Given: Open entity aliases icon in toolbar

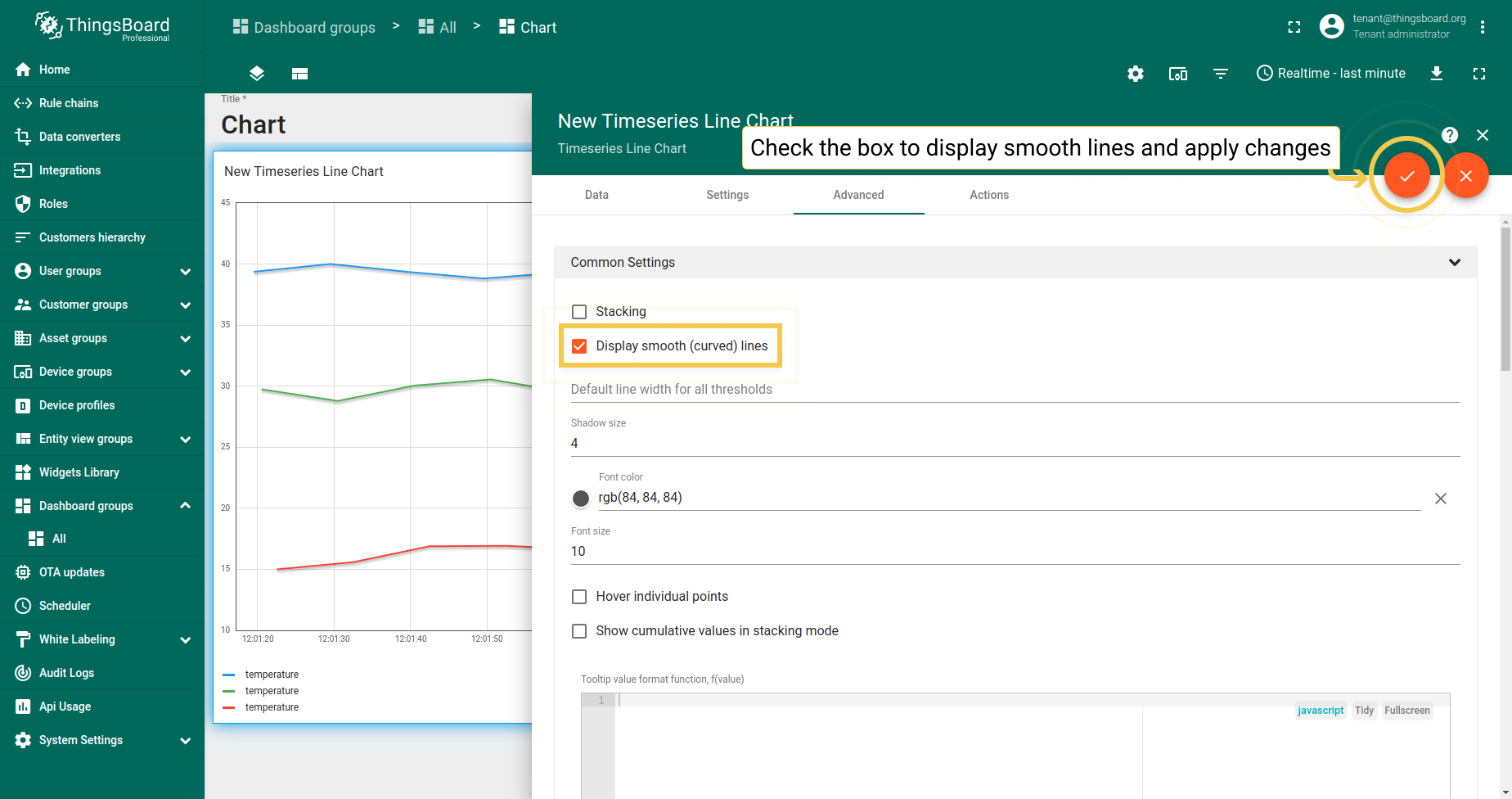Looking at the screenshot, I should tap(1178, 74).
